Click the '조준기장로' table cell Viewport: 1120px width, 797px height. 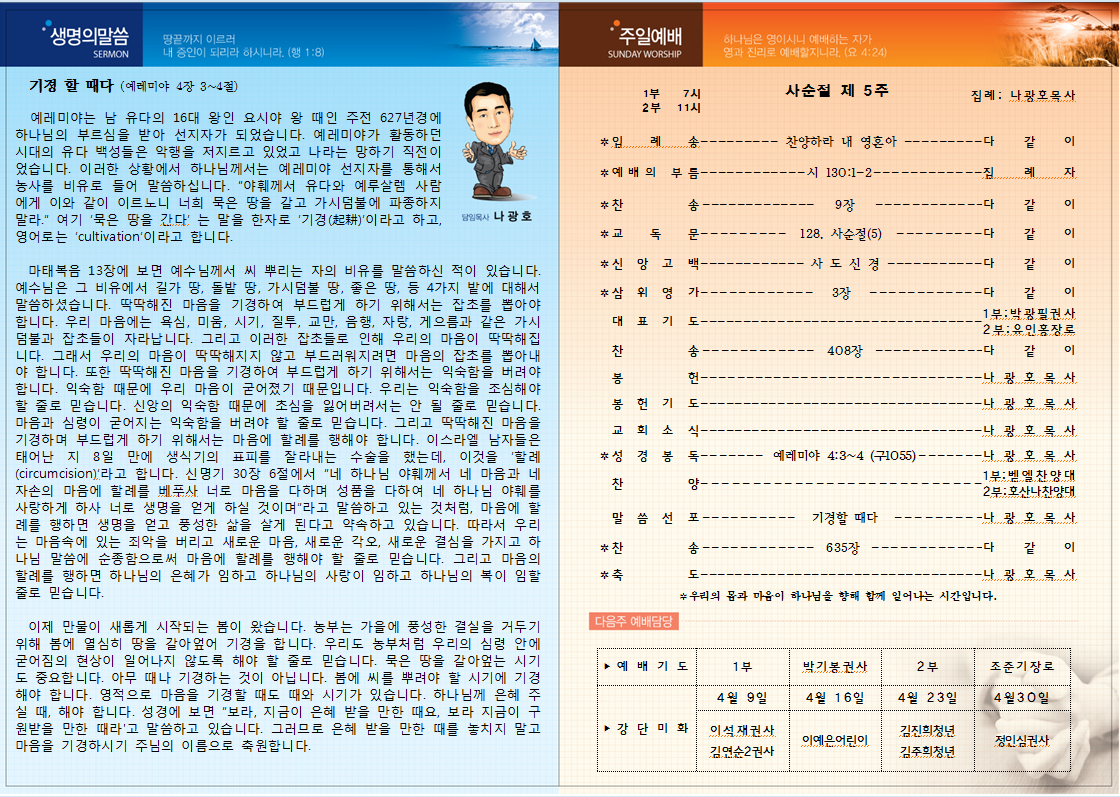coord(1021,666)
